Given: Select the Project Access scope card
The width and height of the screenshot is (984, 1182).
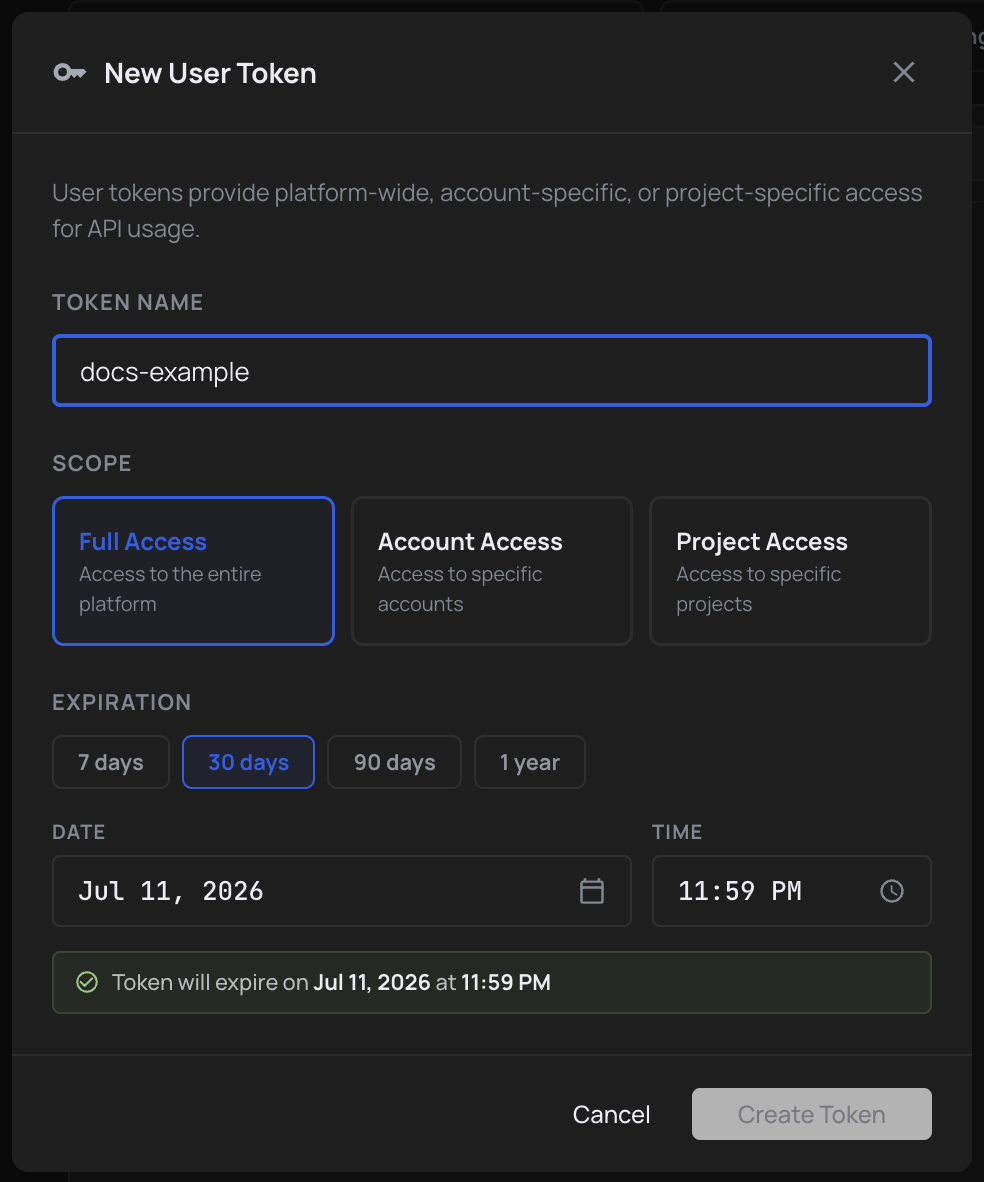Looking at the screenshot, I should (x=790, y=571).
